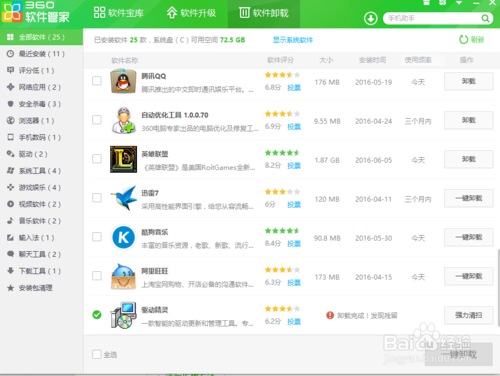Click the search magnifier icon
500x376 pixels.
(x=485, y=18)
